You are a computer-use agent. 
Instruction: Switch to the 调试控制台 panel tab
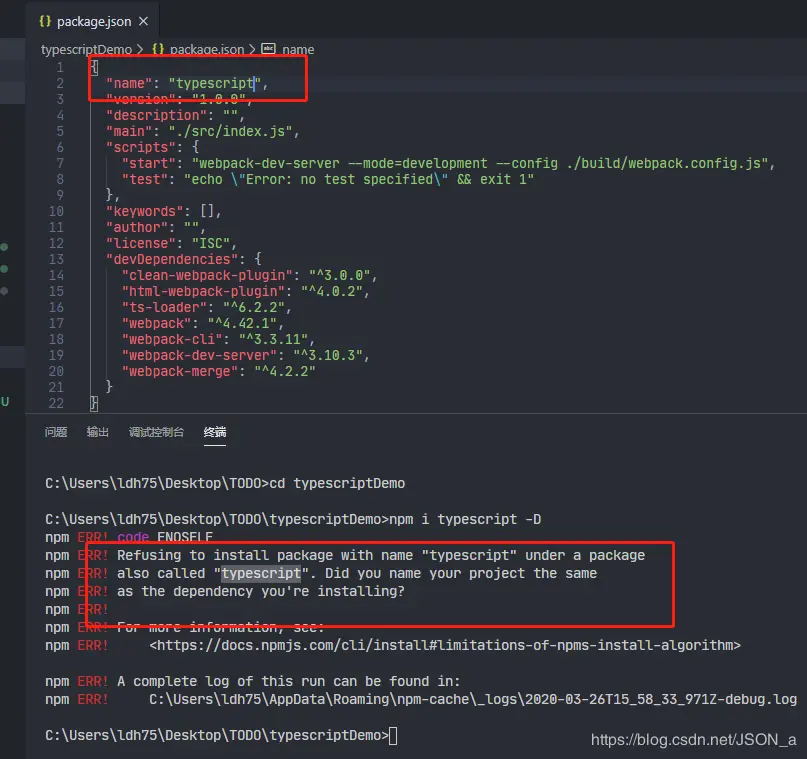(156, 432)
